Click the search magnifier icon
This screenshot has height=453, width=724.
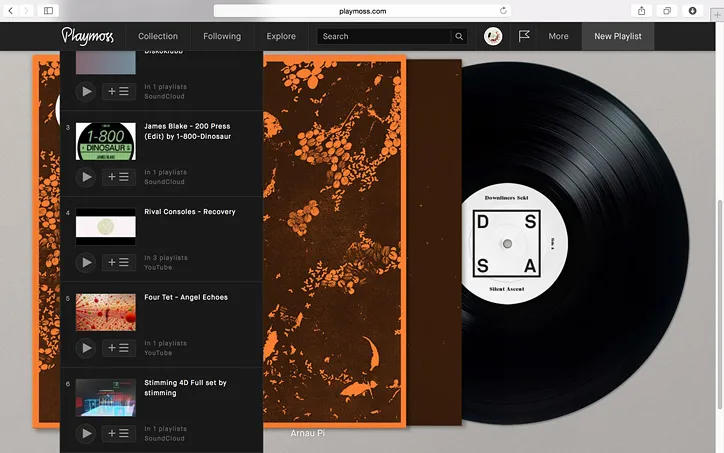(459, 36)
